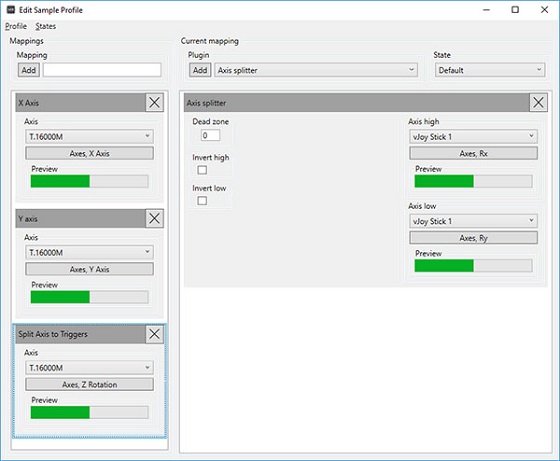Expand the Axis low vJoy Stick 1 dropdown
This screenshot has width=560, height=461.
pos(473,221)
